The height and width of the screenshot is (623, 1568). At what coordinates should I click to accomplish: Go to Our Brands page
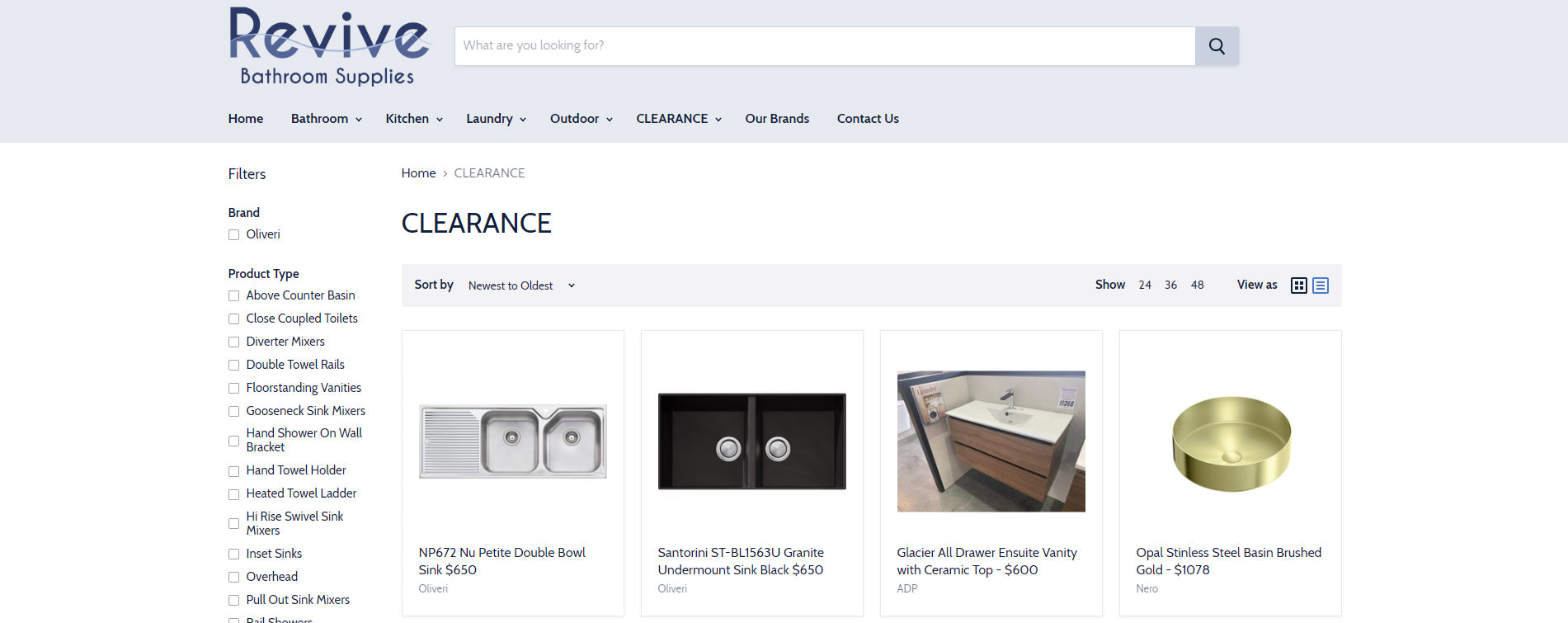(776, 119)
